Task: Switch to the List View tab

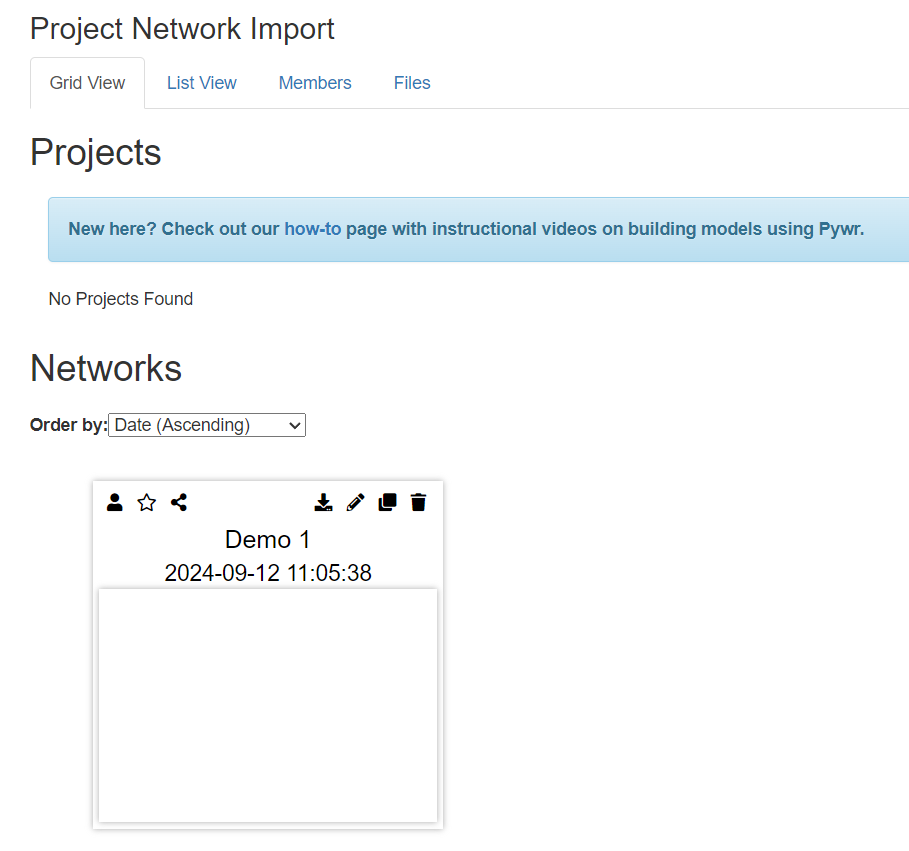Action: 201,83
